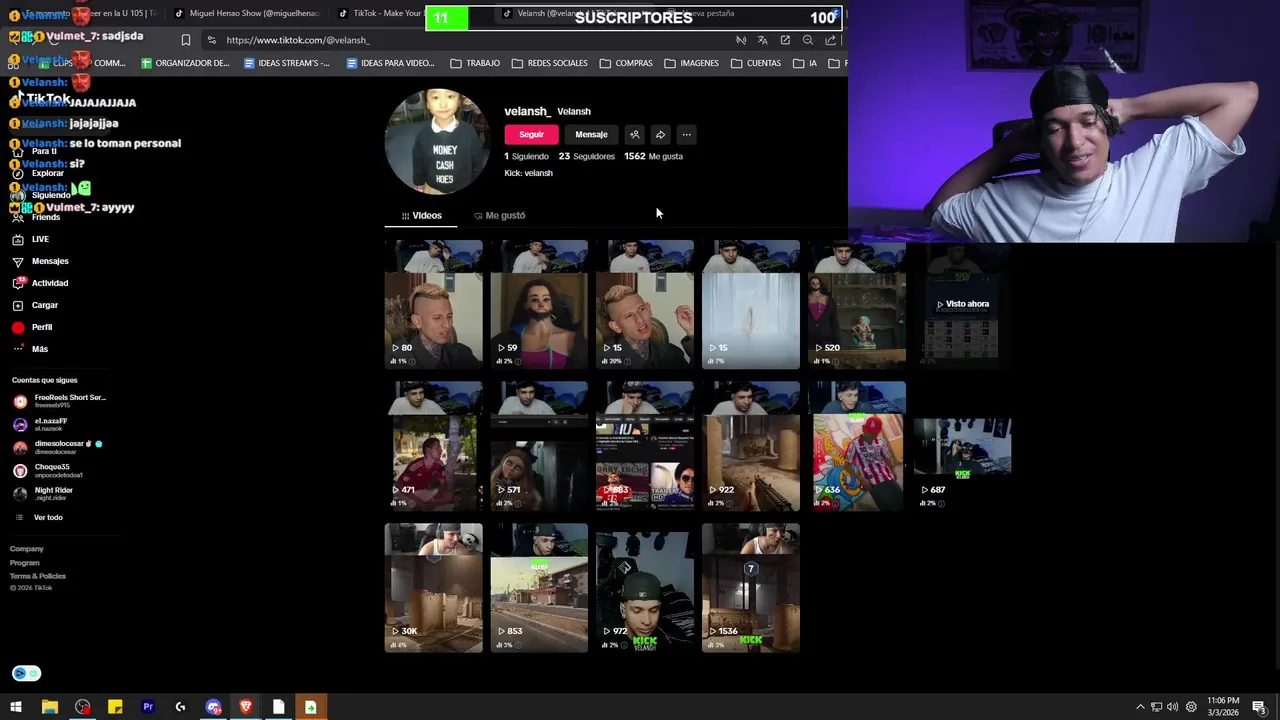The height and width of the screenshot is (720, 1280).
Task: Open the video with 520 views
Action: click(857, 304)
